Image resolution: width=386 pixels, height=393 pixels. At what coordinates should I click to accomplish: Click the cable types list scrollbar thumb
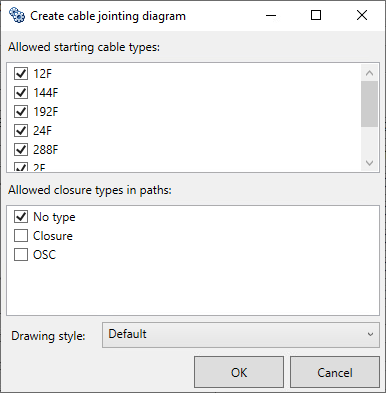click(x=369, y=104)
